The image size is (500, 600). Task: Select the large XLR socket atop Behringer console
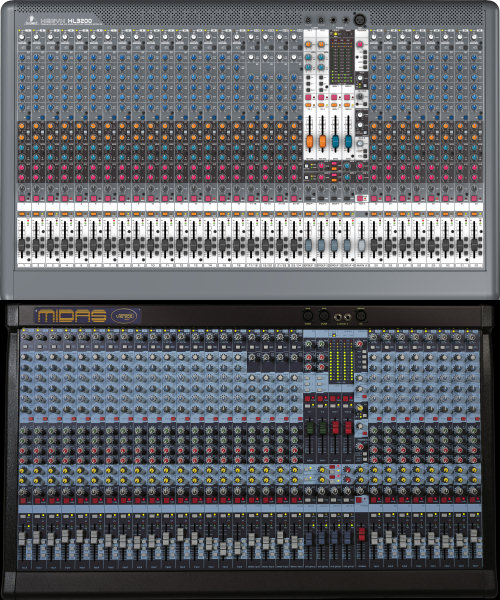point(360,20)
